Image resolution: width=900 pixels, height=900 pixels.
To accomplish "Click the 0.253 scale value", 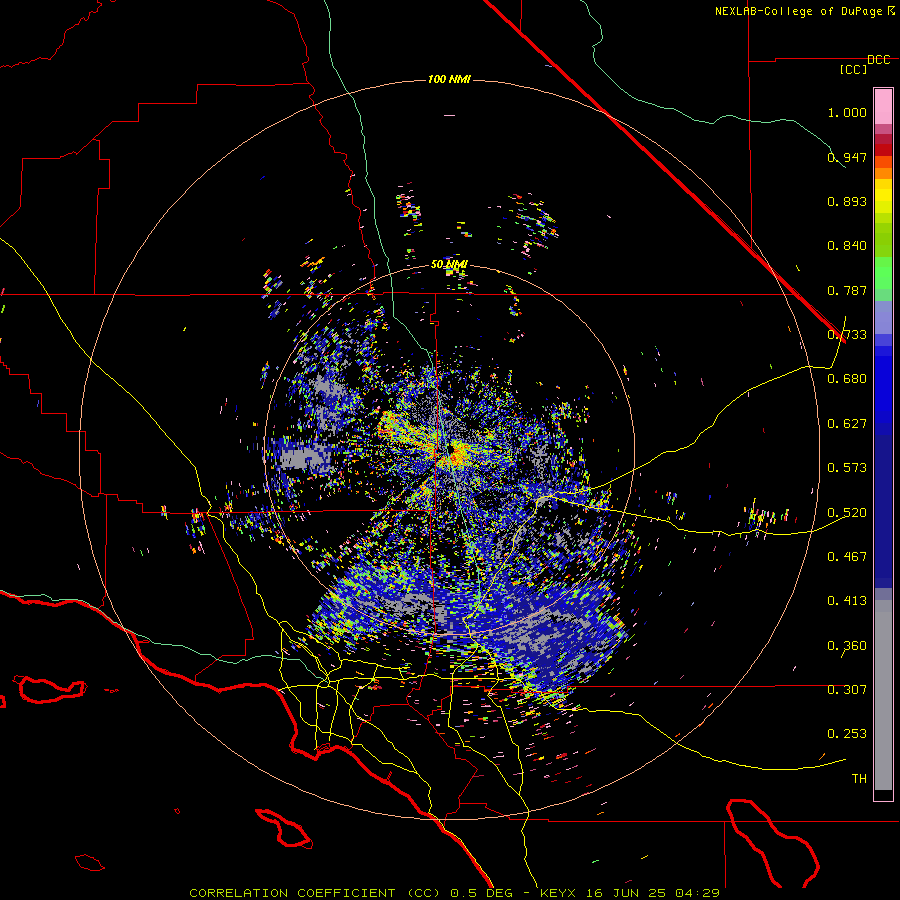I will [847, 734].
